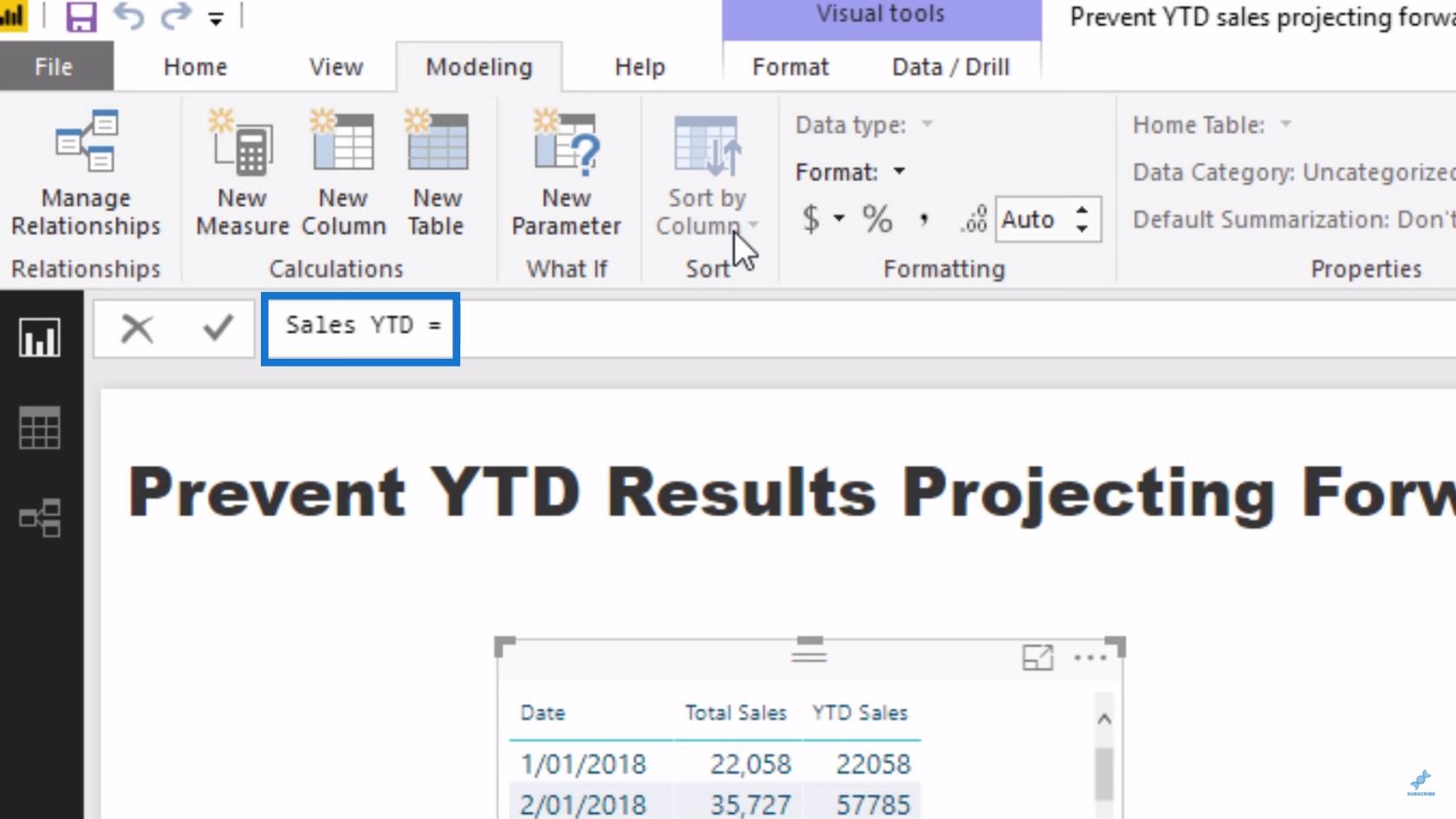Switch to the Home ribbon tab
Screen dimensions: 1456x819
[x=195, y=67]
